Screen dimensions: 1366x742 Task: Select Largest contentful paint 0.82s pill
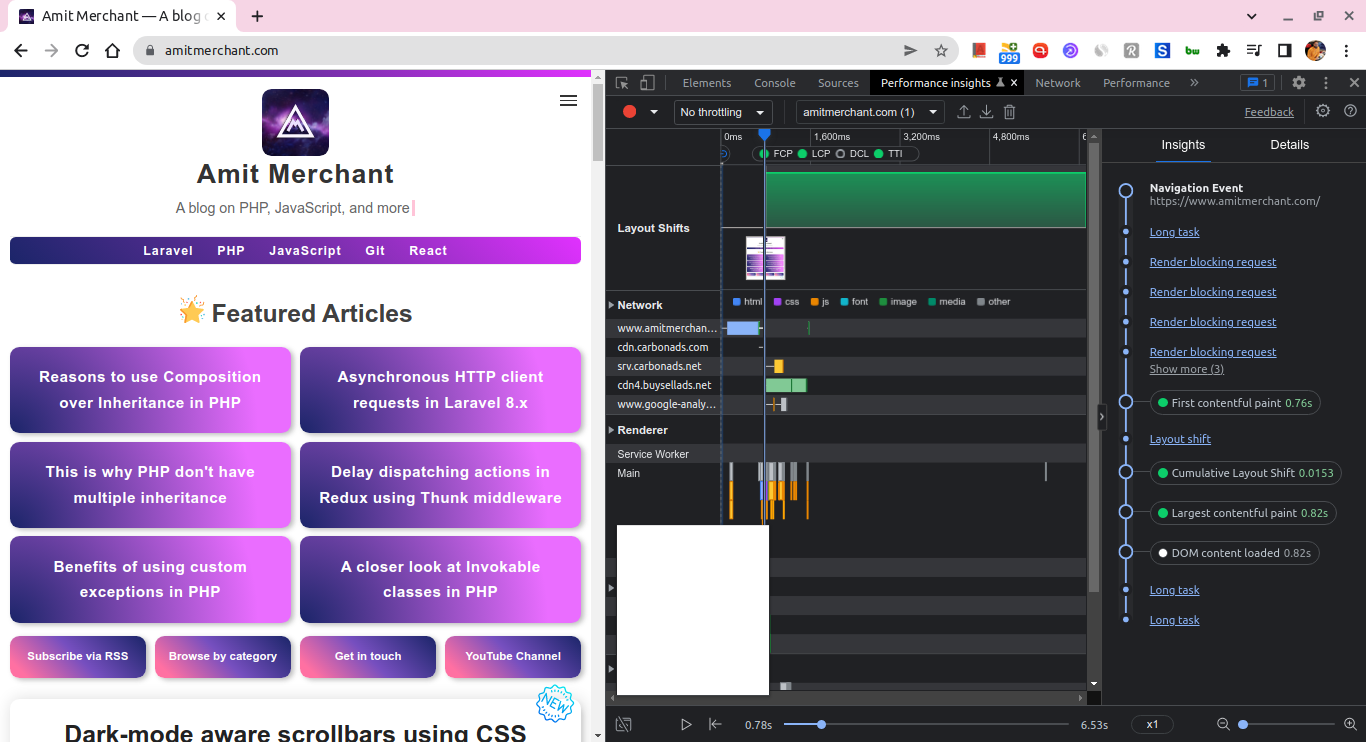coord(1243,513)
